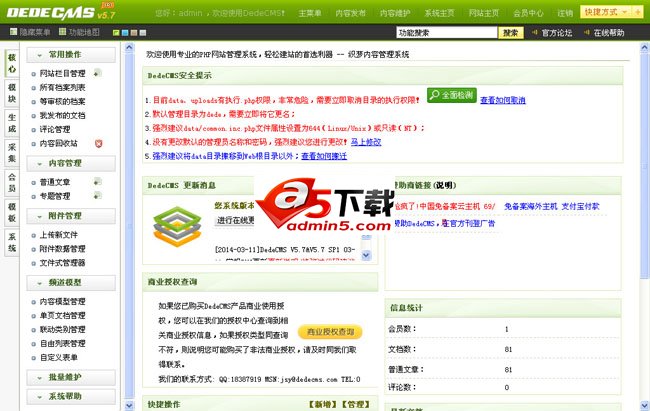Expand the 批量维护 section
The height and width of the screenshot is (411, 650).
coord(71,377)
